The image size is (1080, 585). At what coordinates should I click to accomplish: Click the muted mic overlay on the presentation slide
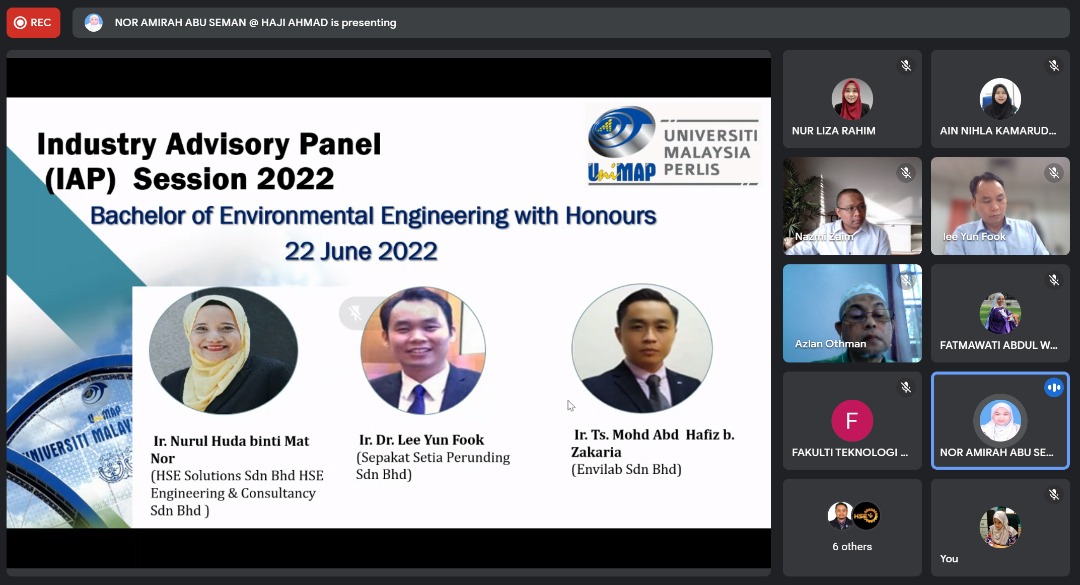(x=355, y=313)
